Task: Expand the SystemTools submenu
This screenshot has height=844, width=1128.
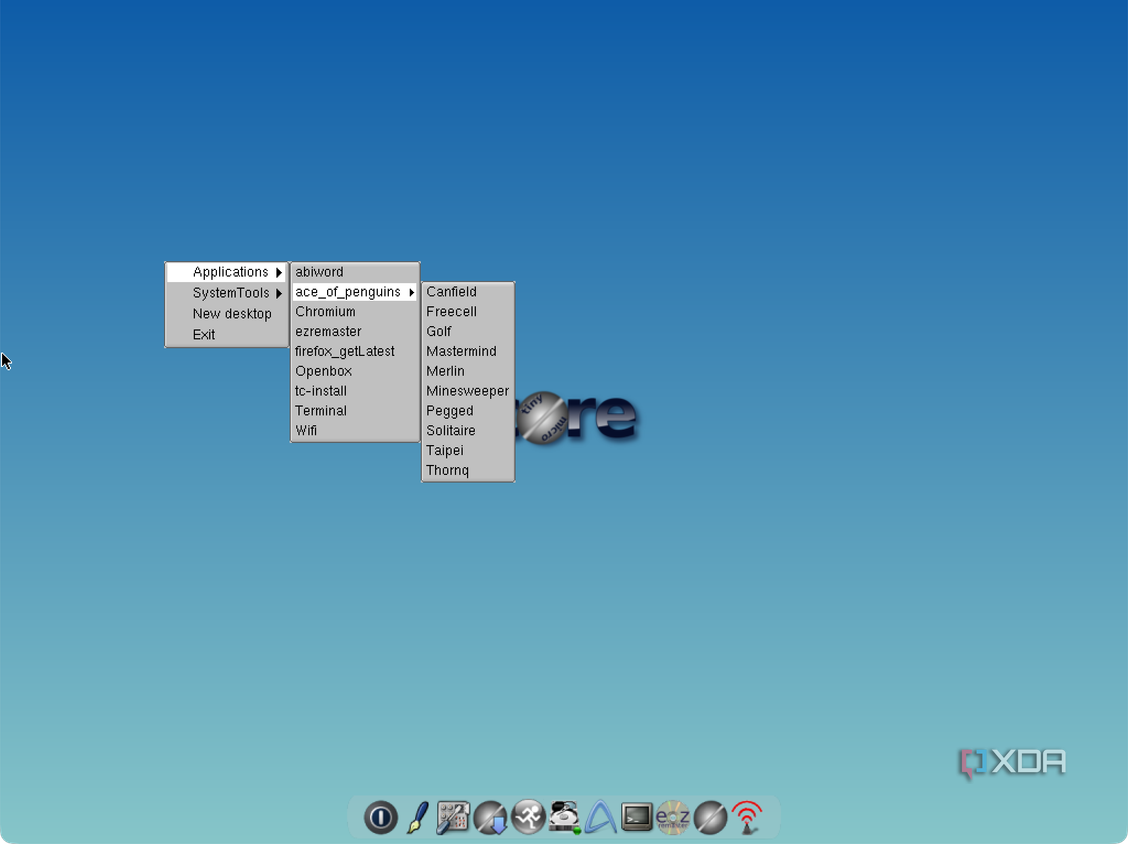Action: pos(227,293)
